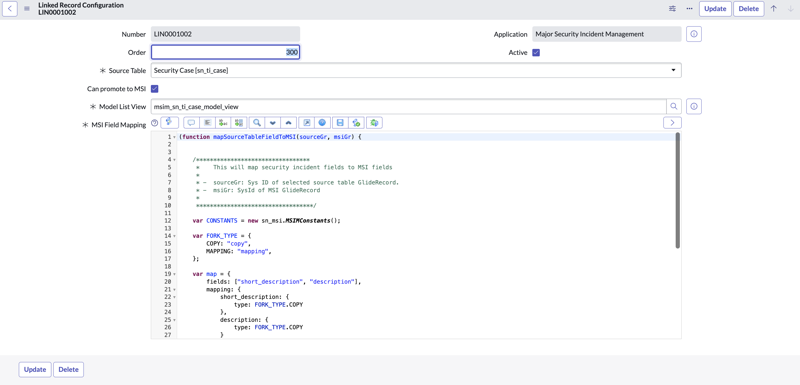Viewport: 800px width, 385px height.
Task: Show Model List View info icon
Action: (694, 106)
